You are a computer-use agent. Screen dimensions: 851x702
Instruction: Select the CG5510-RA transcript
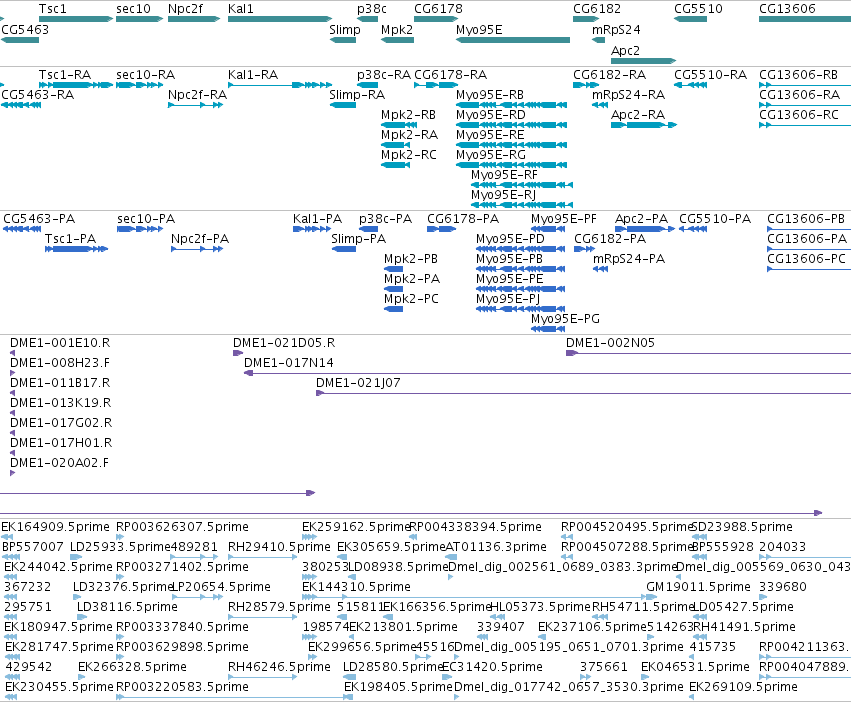690,85
